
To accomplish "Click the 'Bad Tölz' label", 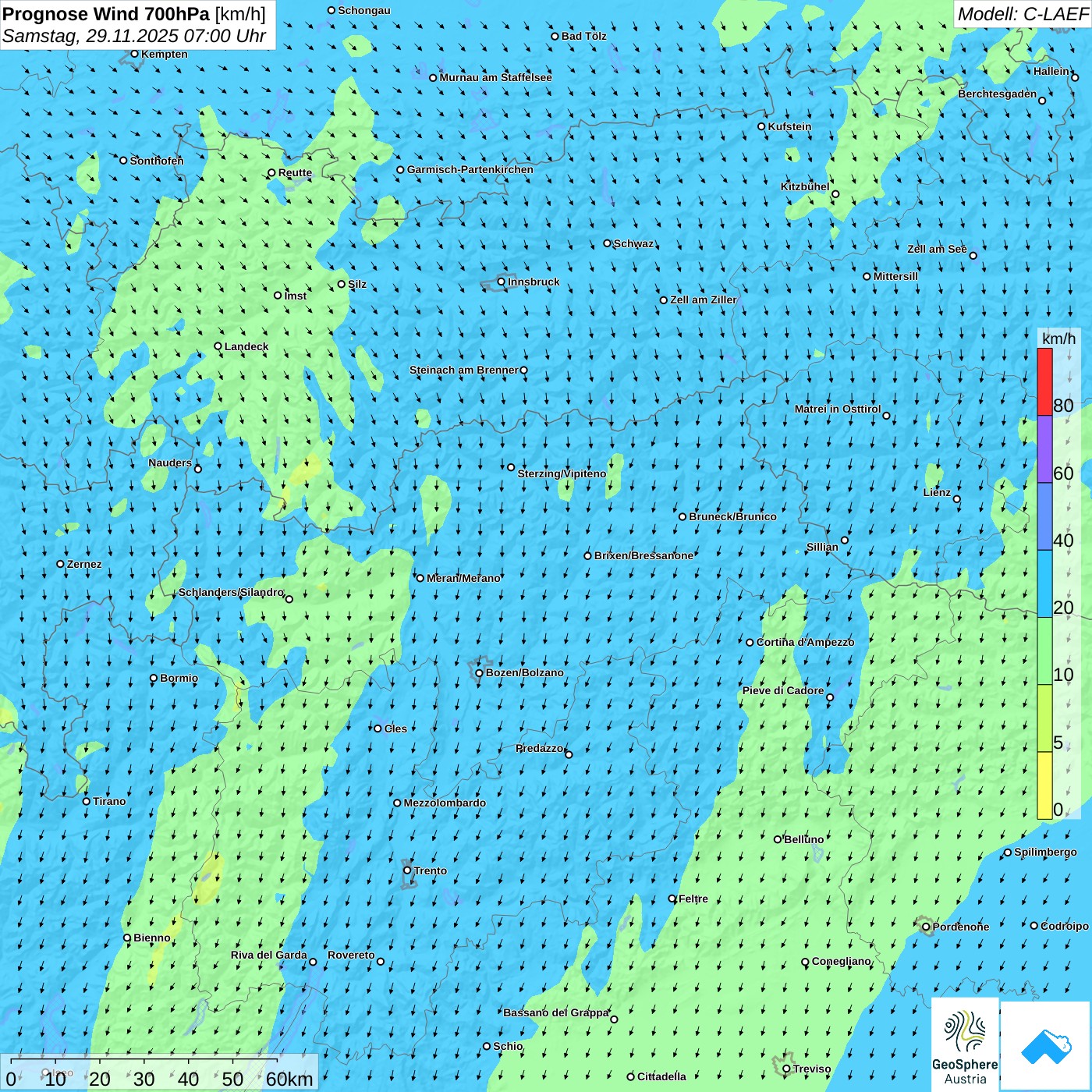I will (x=584, y=36).
